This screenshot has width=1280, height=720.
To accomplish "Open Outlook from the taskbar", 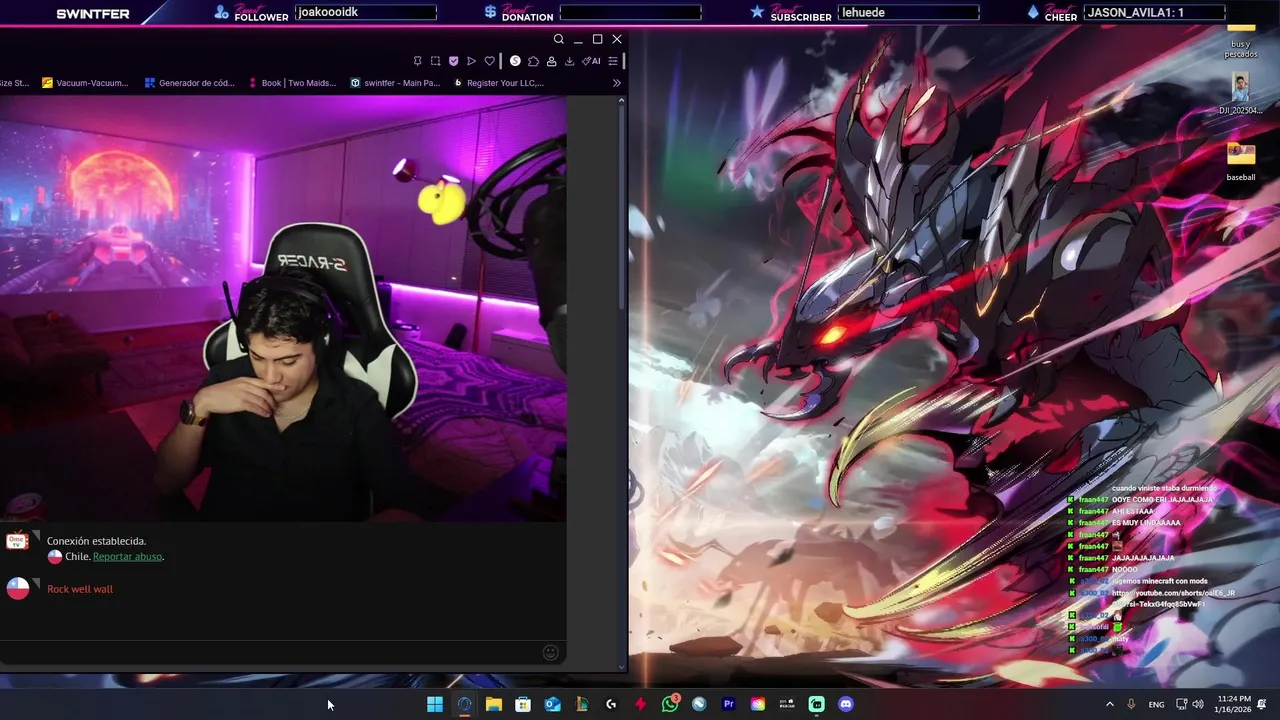I will [x=552, y=704].
